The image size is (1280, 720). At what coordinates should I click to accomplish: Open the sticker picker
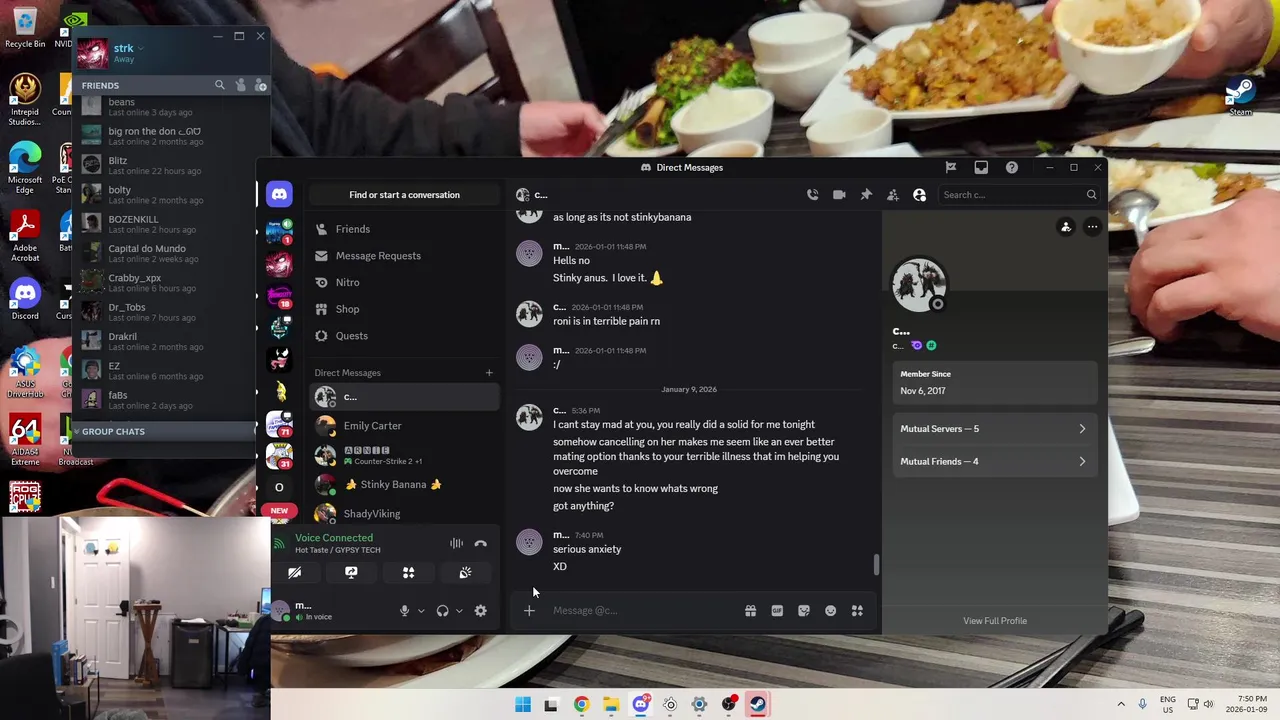point(804,611)
